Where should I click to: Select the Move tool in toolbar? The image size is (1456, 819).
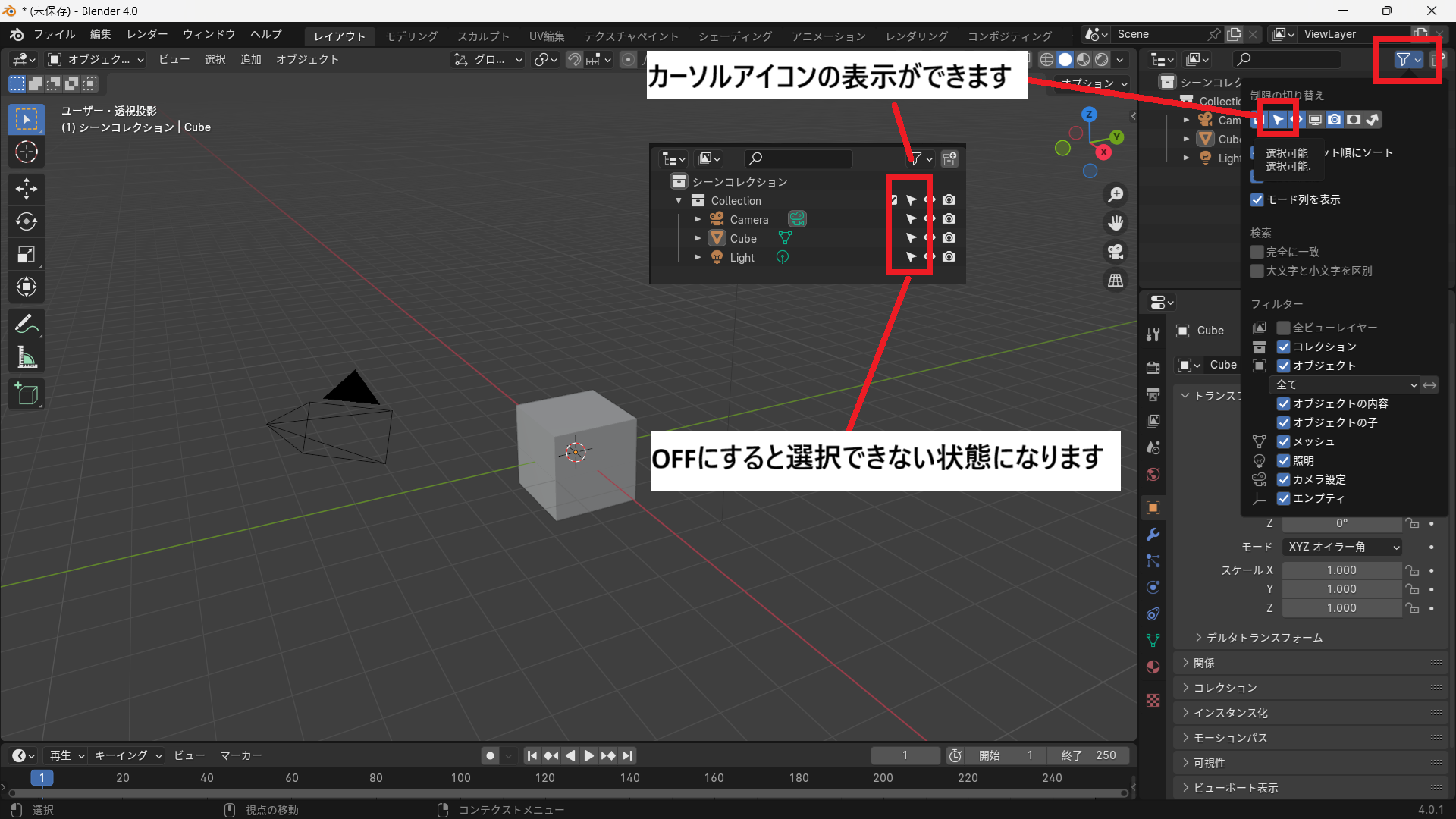pyautogui.click(x=27, y=188)
